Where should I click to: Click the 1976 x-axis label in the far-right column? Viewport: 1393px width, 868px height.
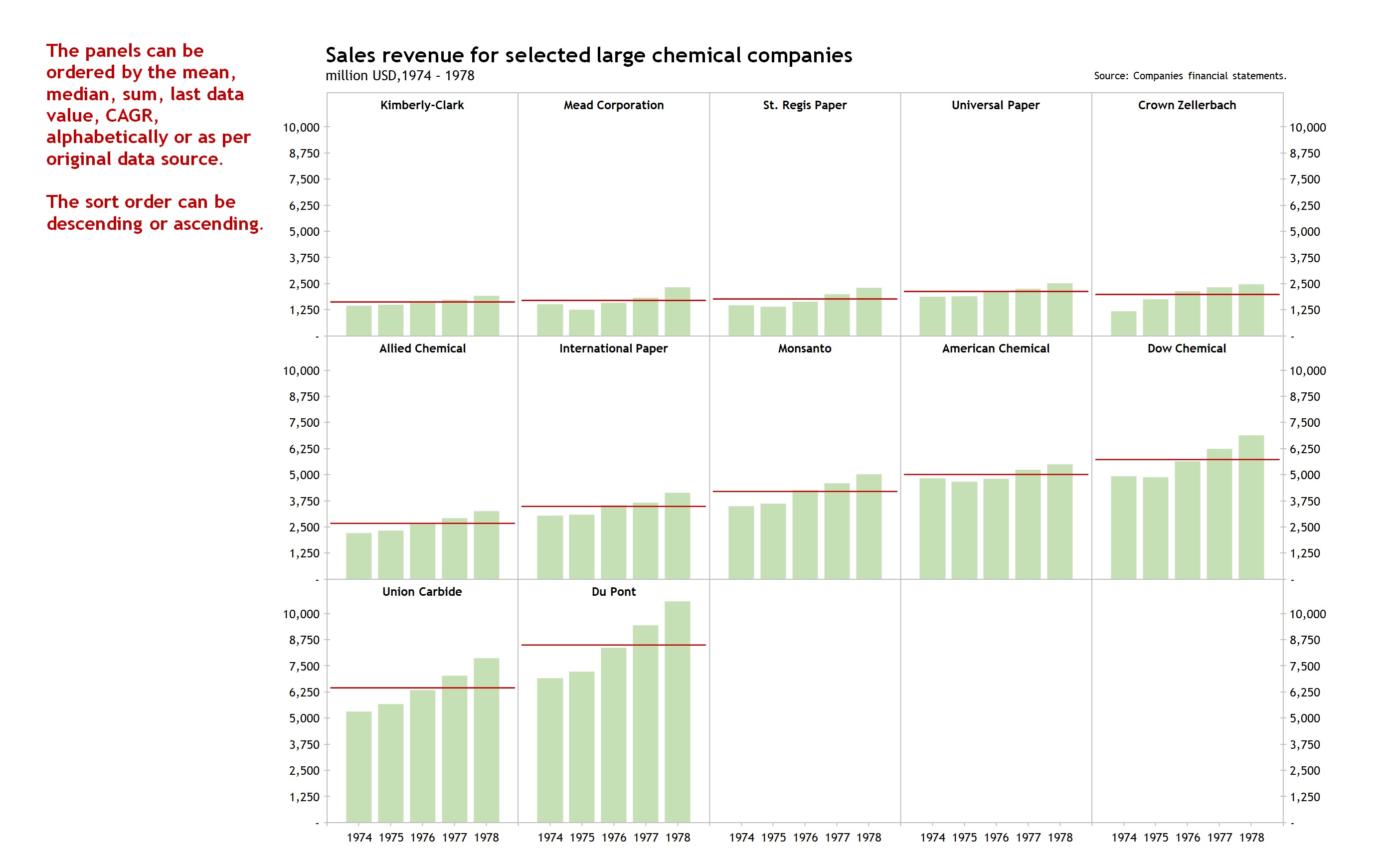(x=1188, y=838)
